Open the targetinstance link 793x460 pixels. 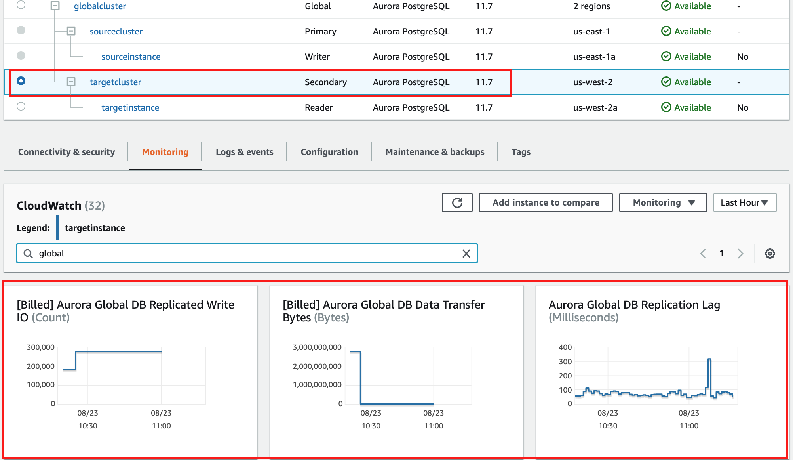130,108
